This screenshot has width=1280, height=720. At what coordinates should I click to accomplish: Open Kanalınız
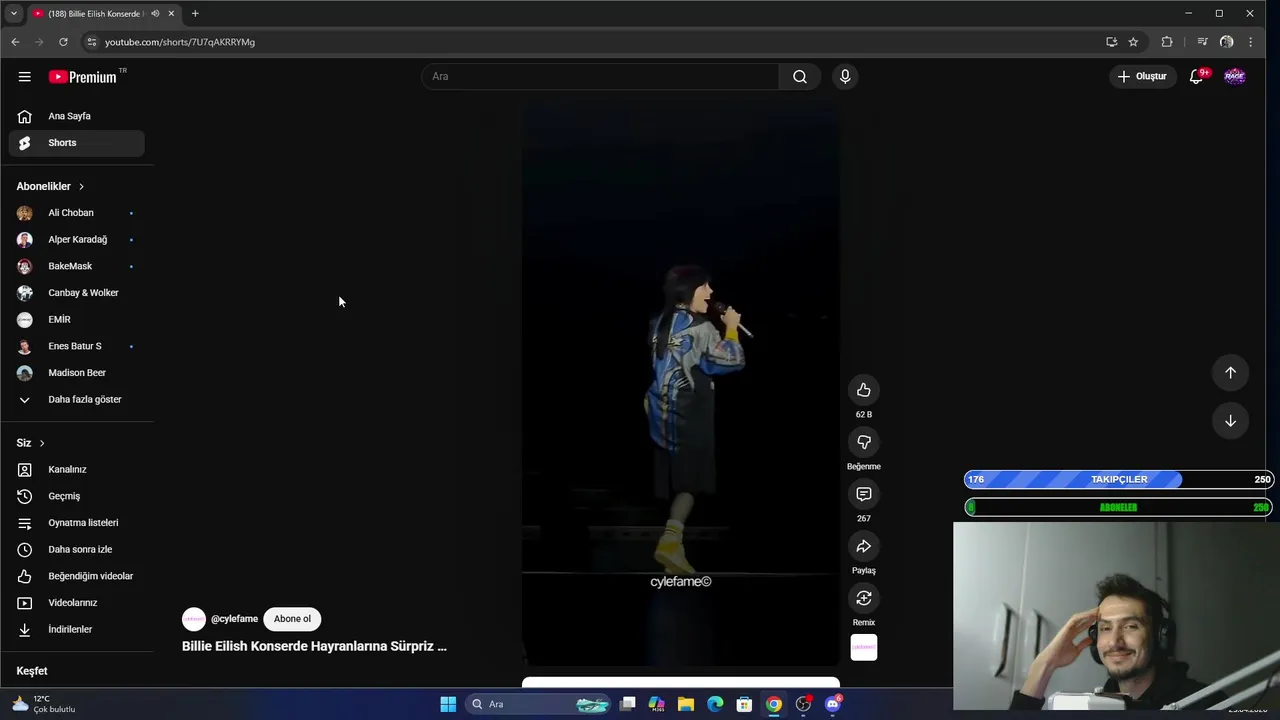(x=77, y=469)
